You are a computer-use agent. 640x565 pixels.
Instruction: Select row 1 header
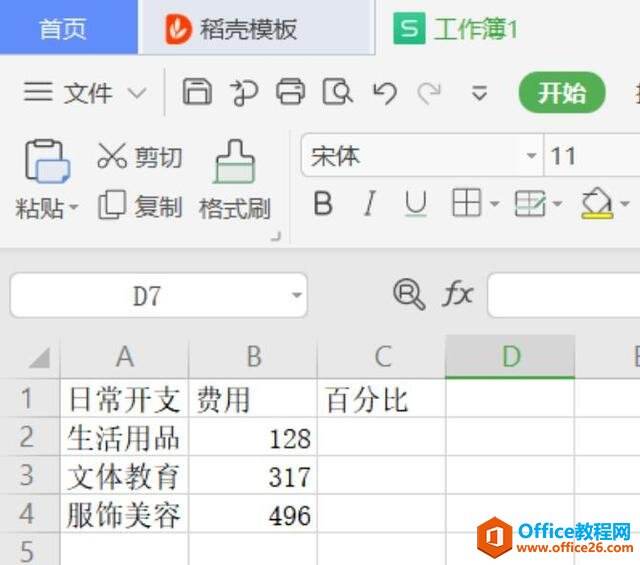coord(29,398)
